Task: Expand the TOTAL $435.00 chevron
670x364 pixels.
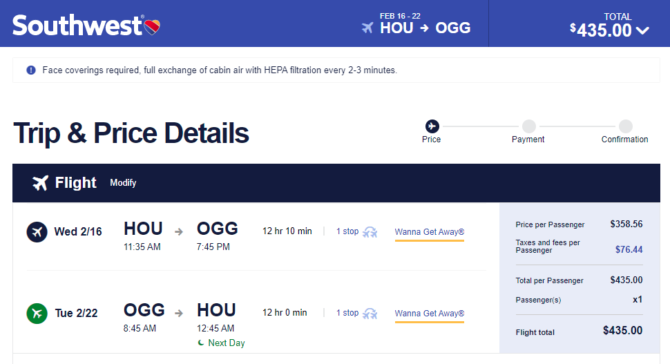Action: [x=643, y=30]
